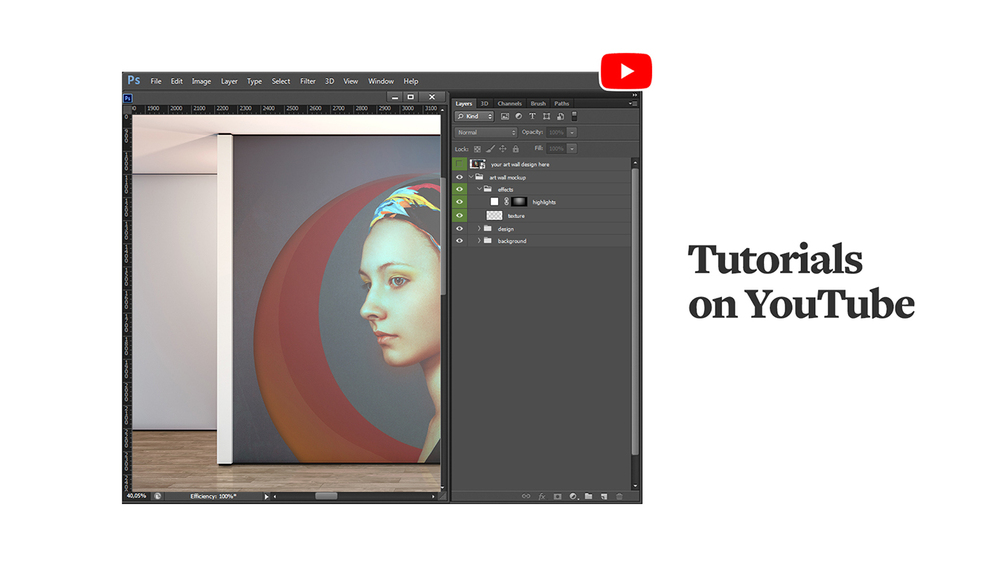Hide the effects group
The image size is (1005, 565).
pos(460,189)
